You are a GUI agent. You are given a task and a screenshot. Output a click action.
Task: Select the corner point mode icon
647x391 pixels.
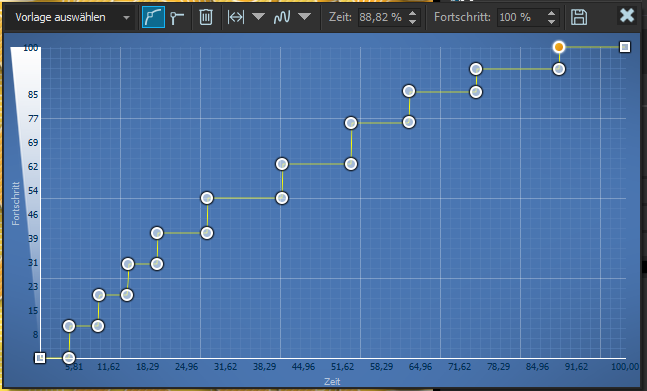177,17
